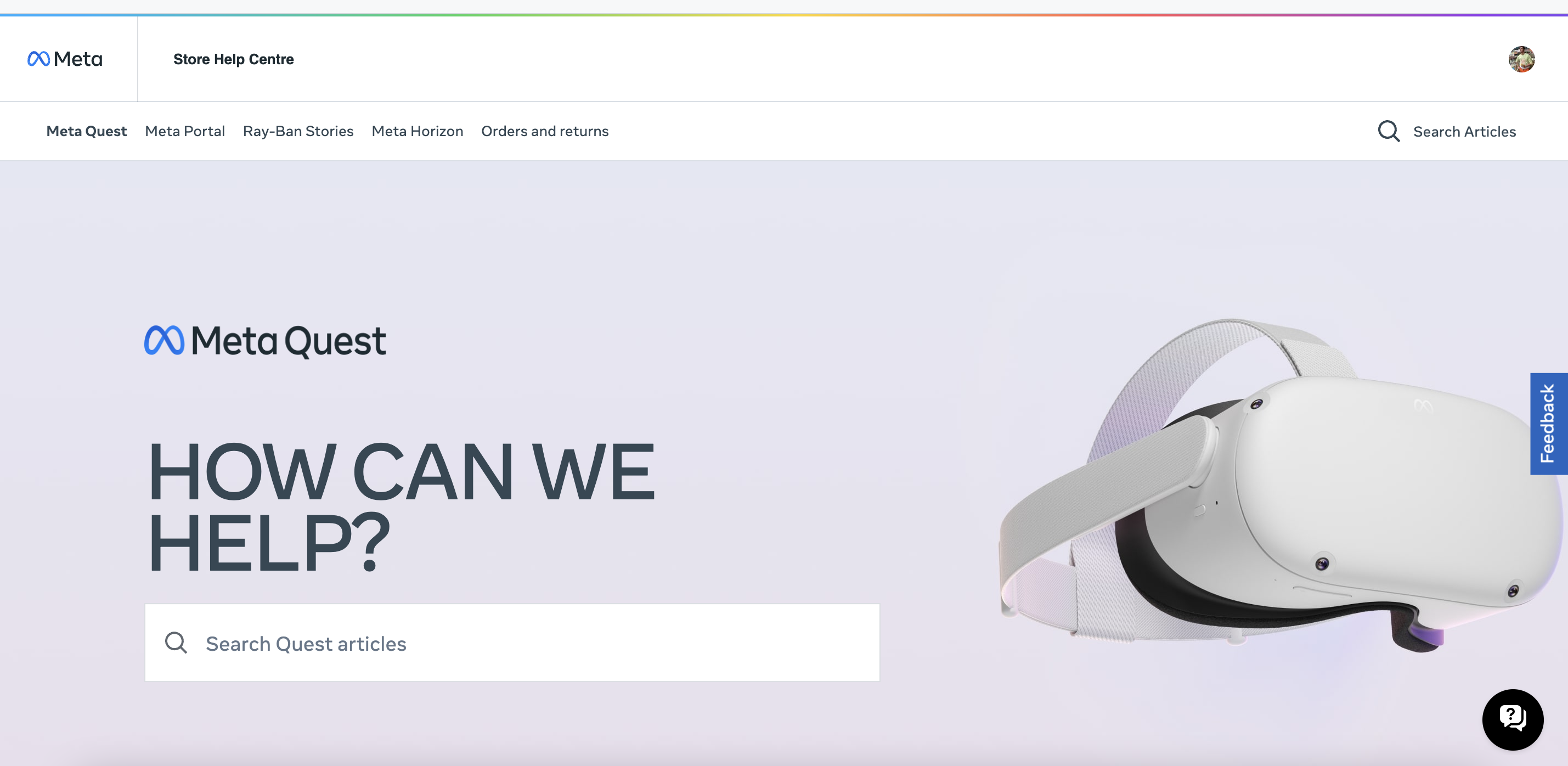Image resolution: width=1568 pixels, height=766 pixels.
Task: Click the Search Articles magnifier icon
Action: pyautogui.click(x=1389, y=132)
